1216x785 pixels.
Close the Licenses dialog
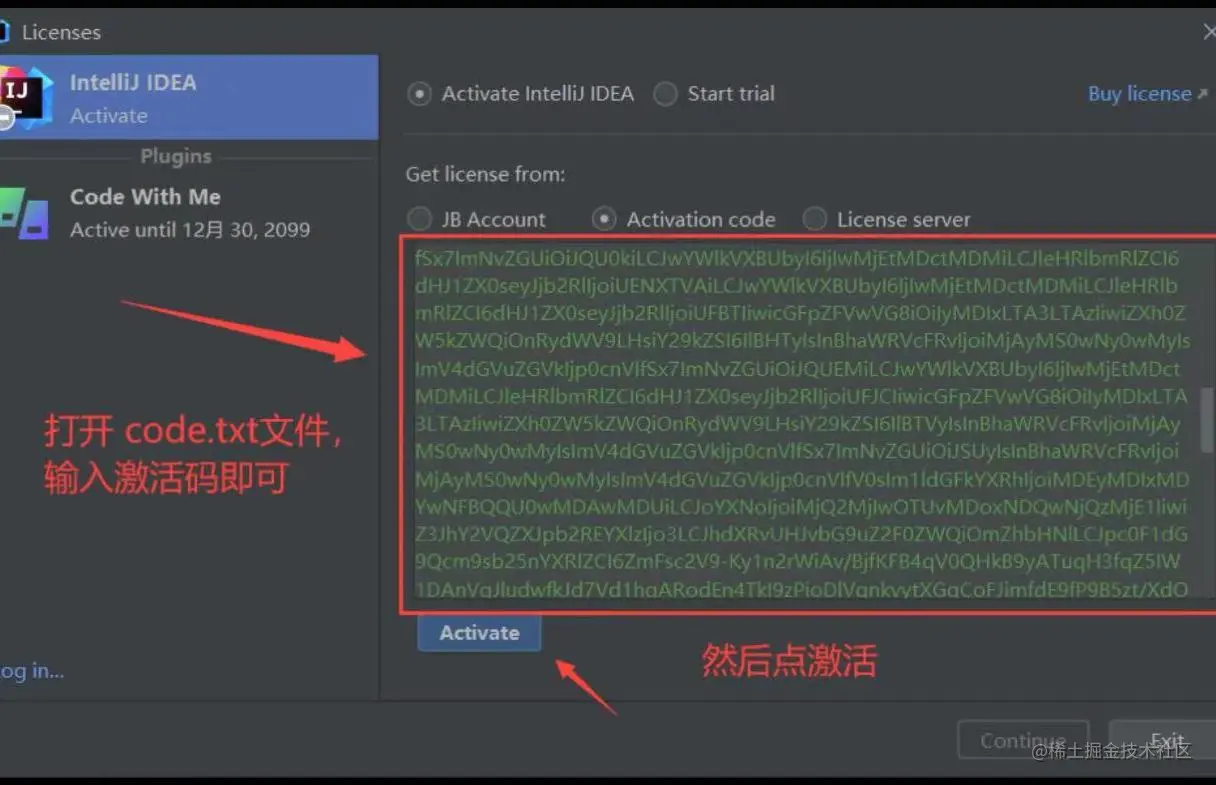pos(1209,32)
